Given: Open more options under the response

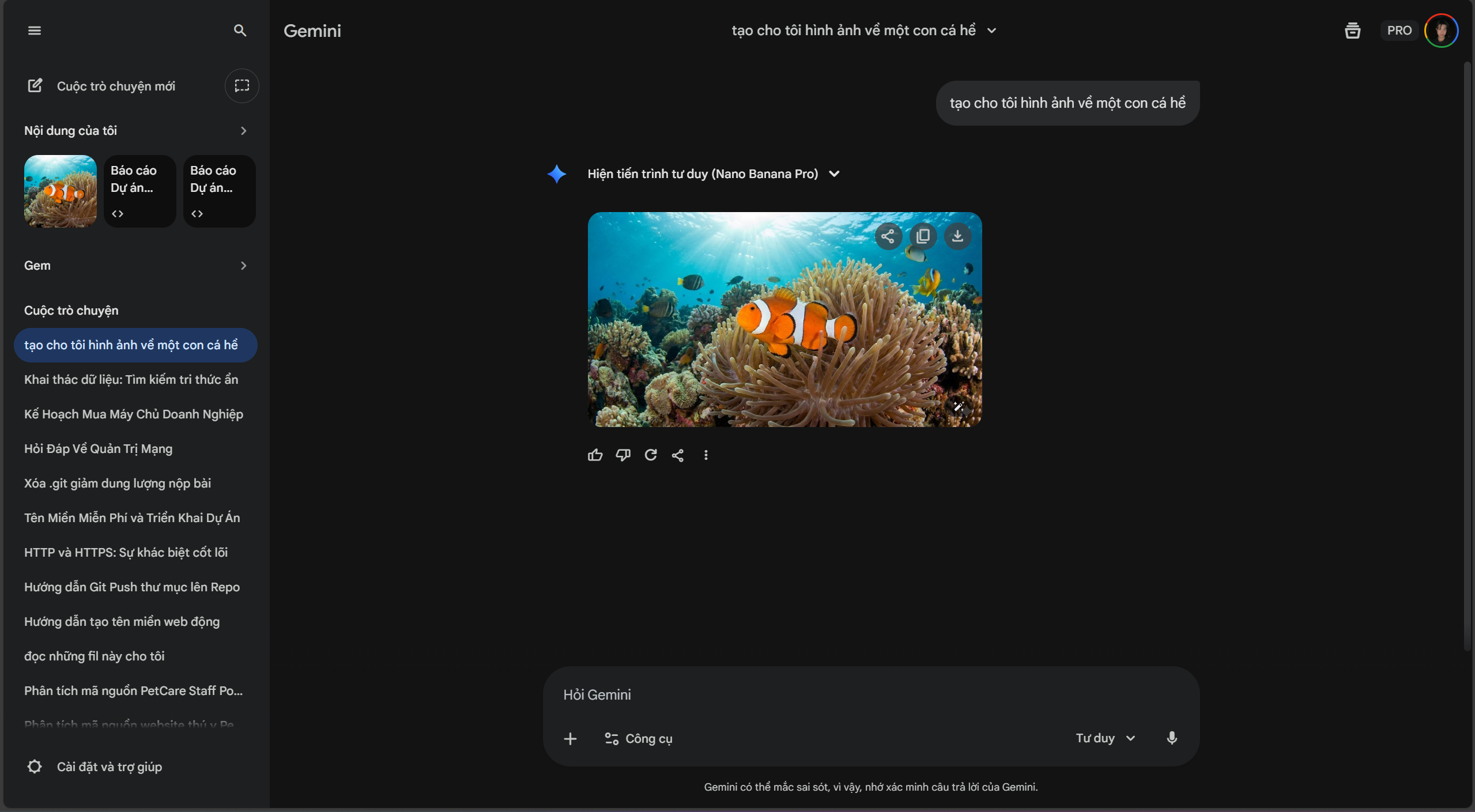Looking at the screenshot, I should [706, 455].
